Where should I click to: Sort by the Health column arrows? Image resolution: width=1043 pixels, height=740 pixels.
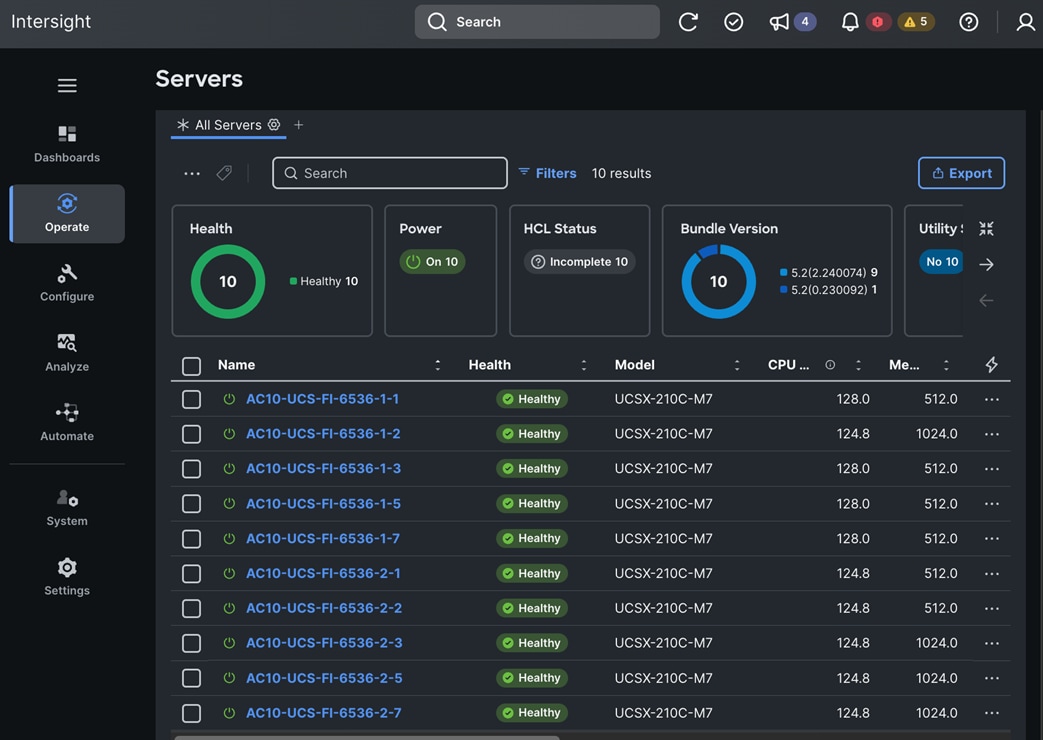pos(584,365)
